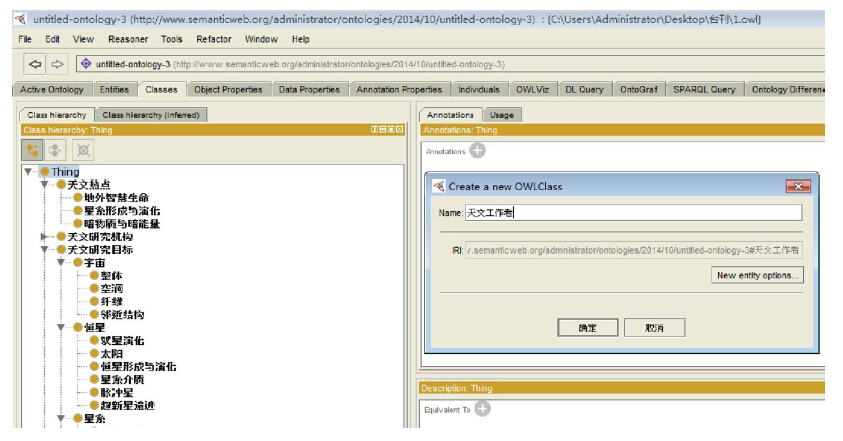The width and height of the screenshot is (843, 441).
Task: Select the 太阳 class in tree
Action: click(x=111, y=354)
